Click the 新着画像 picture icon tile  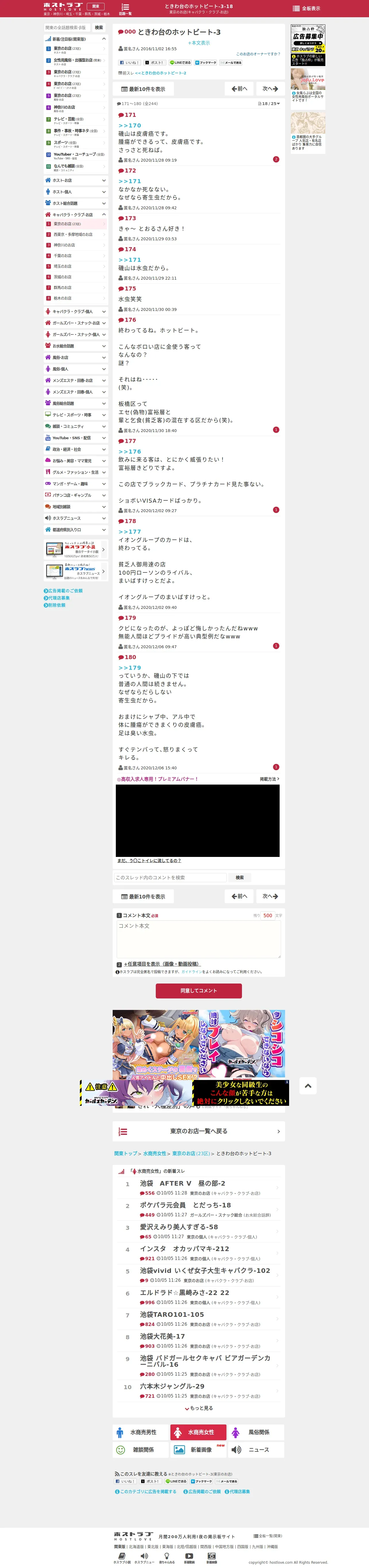click(x=199, y=1450)
